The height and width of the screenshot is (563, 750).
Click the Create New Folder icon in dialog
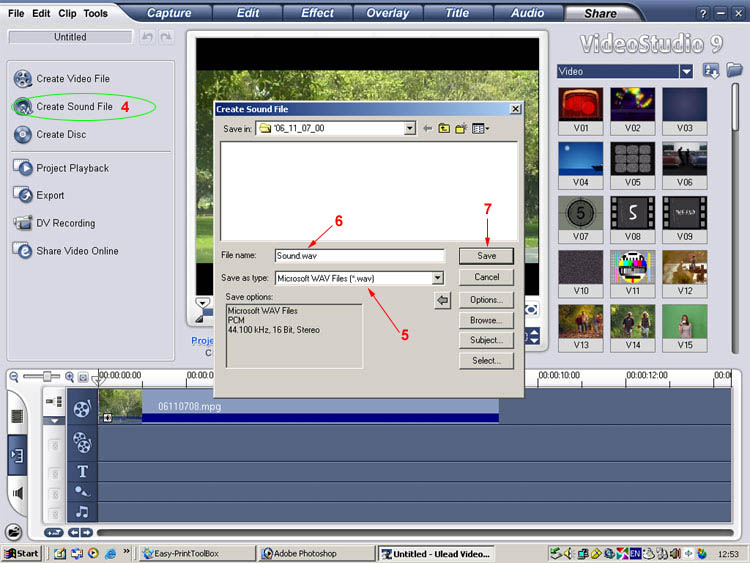point(460,128)
